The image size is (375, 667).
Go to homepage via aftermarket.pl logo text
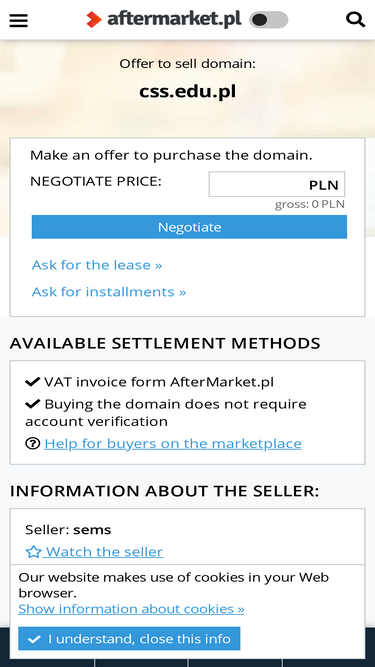(x=174, y=19)
